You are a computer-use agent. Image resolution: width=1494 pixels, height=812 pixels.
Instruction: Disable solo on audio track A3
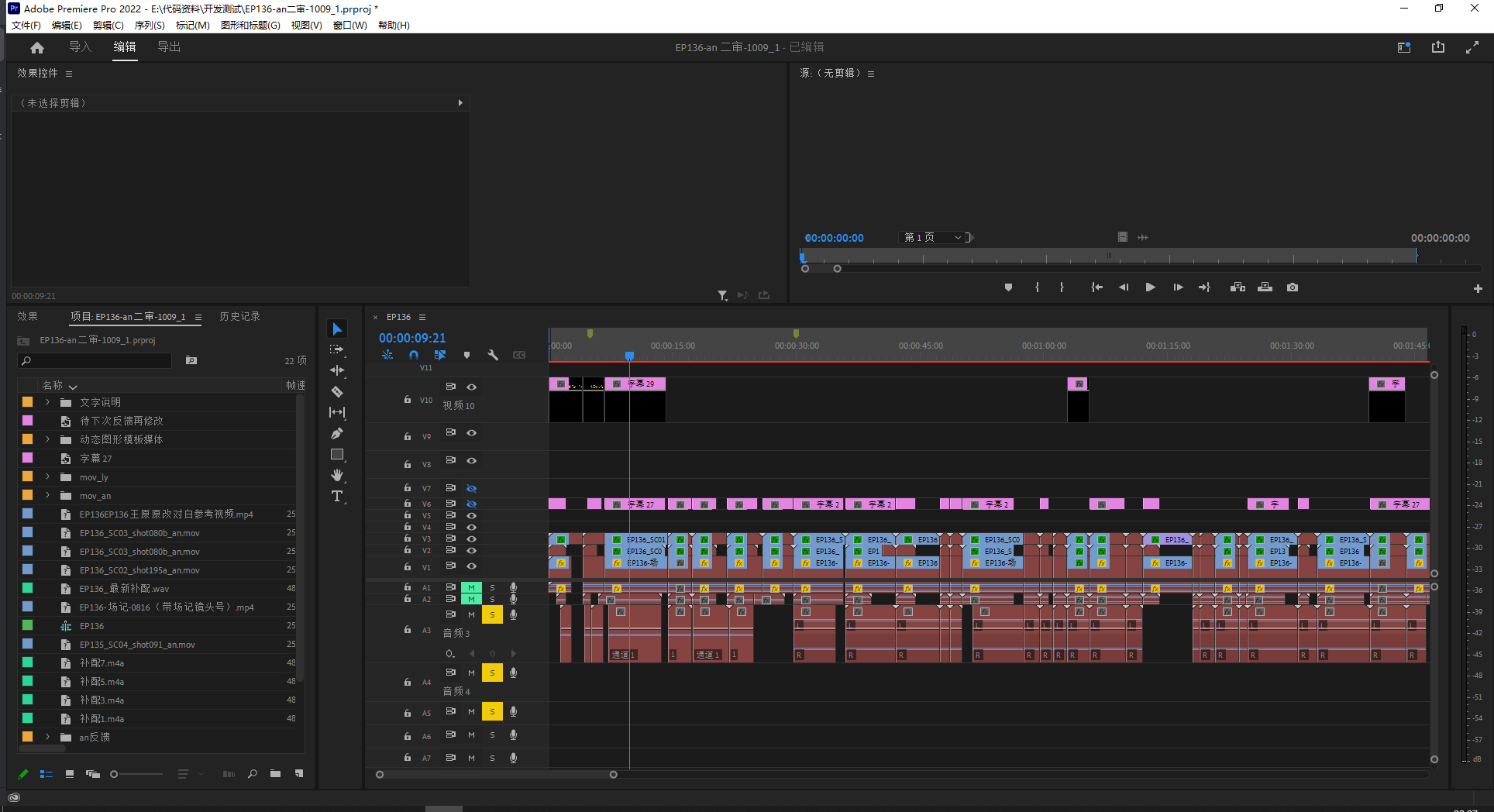[492, 615]
